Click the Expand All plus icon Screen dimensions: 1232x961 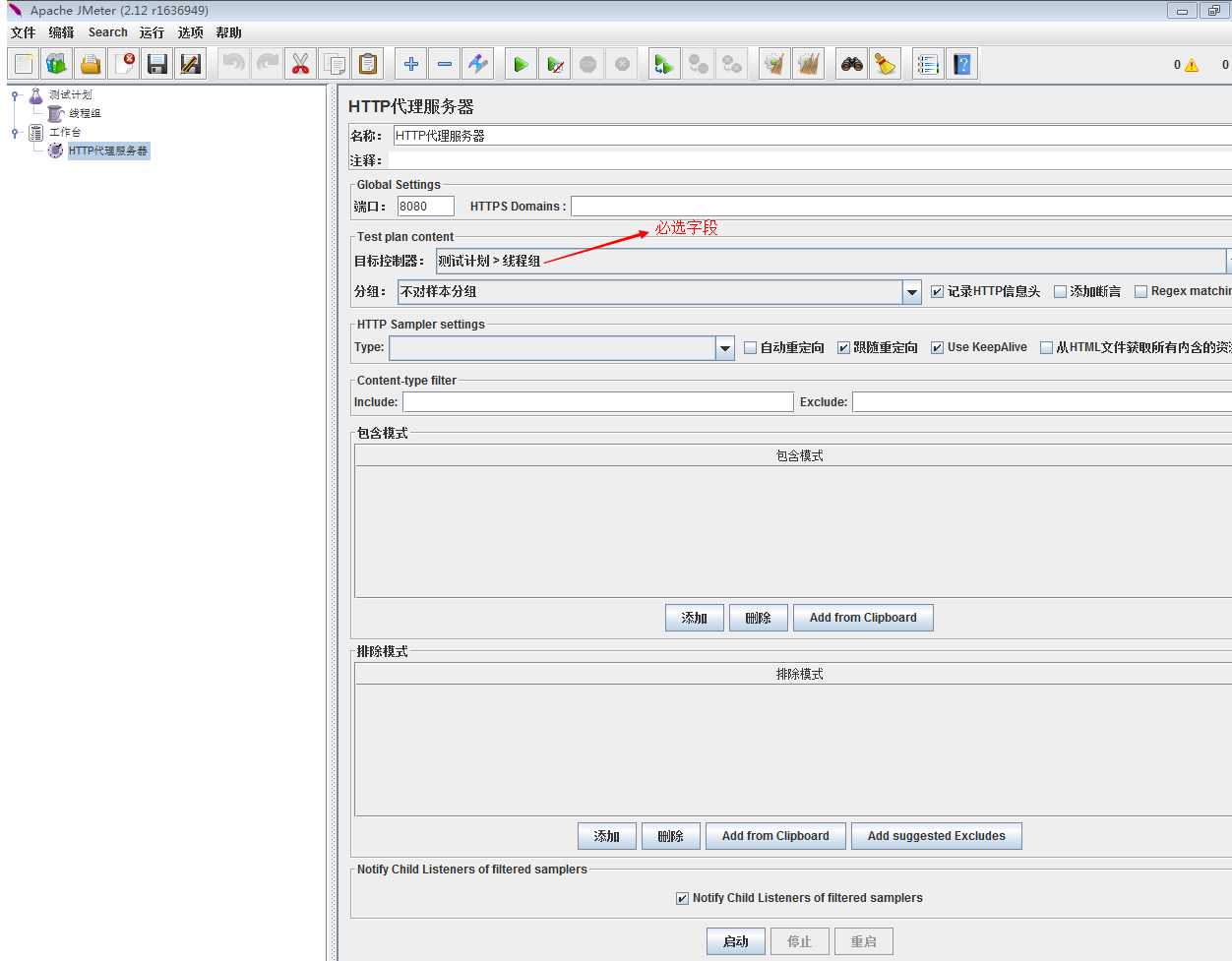(x=411, y=64)
